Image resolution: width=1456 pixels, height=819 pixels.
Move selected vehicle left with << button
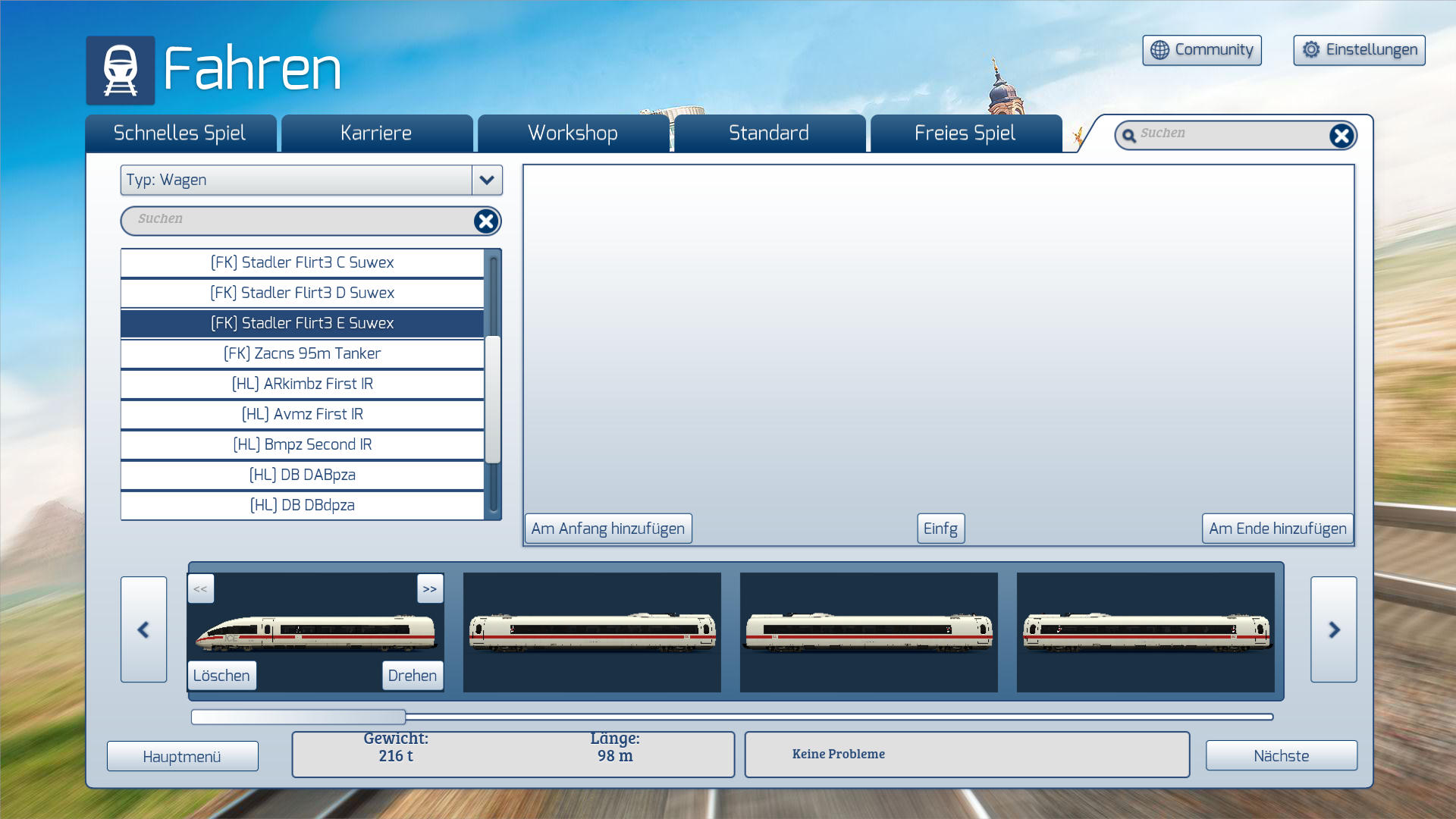tap(201, 589)
